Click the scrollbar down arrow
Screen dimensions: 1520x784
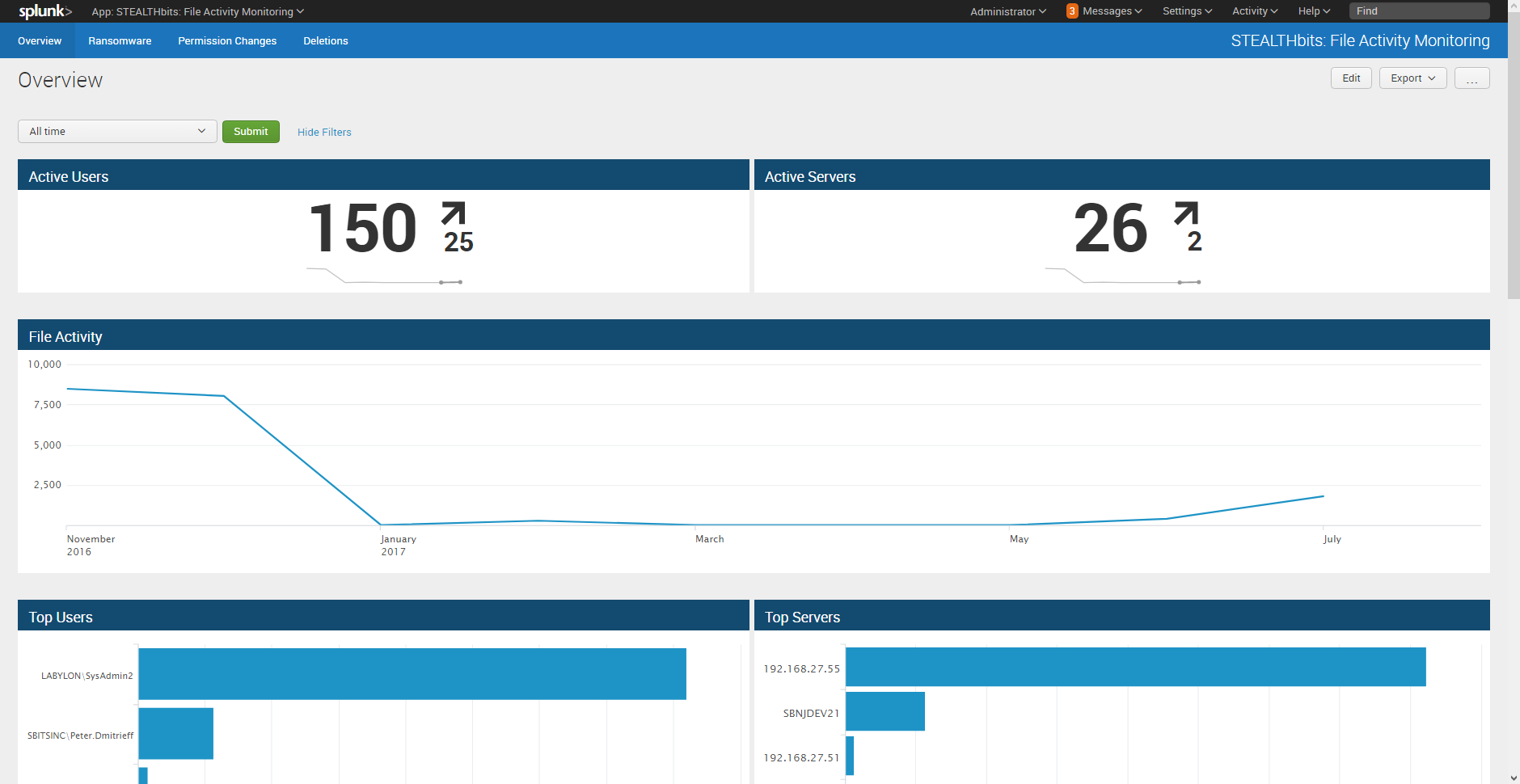pos(1514,778)
